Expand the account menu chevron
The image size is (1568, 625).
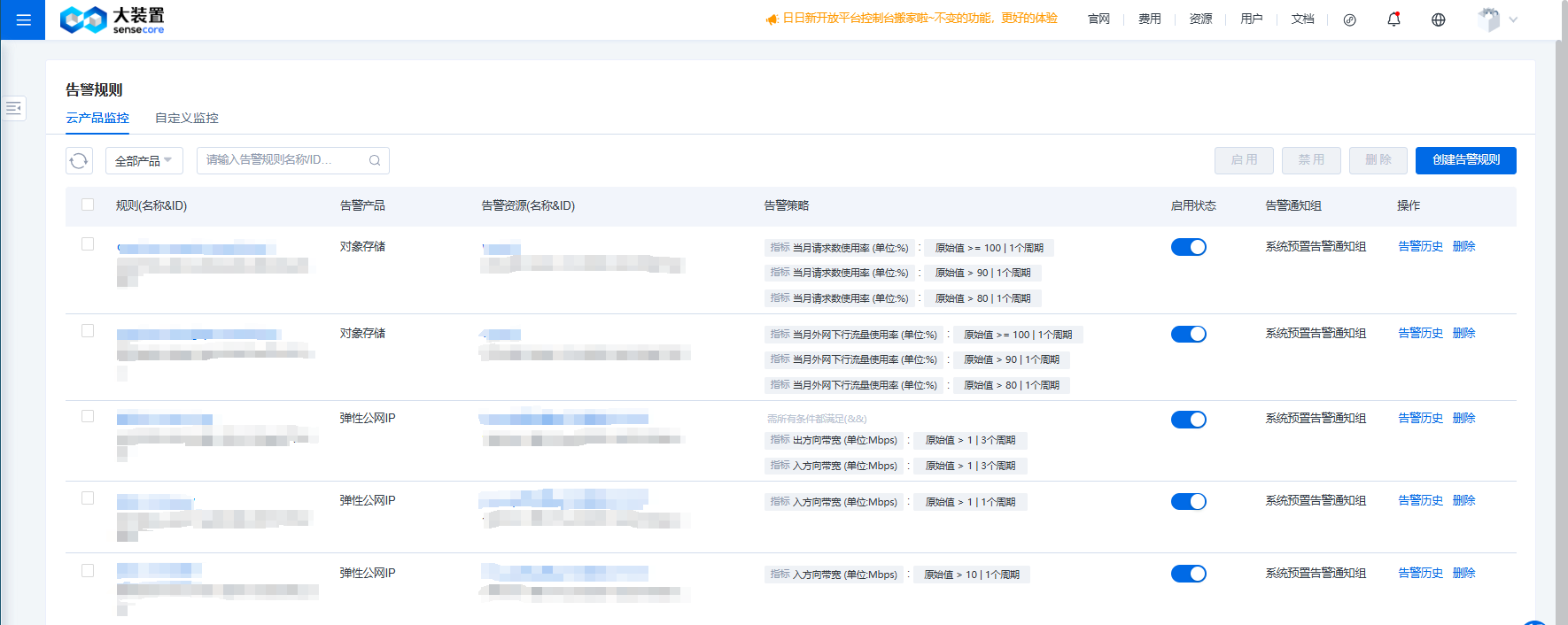pos(1513,19)
